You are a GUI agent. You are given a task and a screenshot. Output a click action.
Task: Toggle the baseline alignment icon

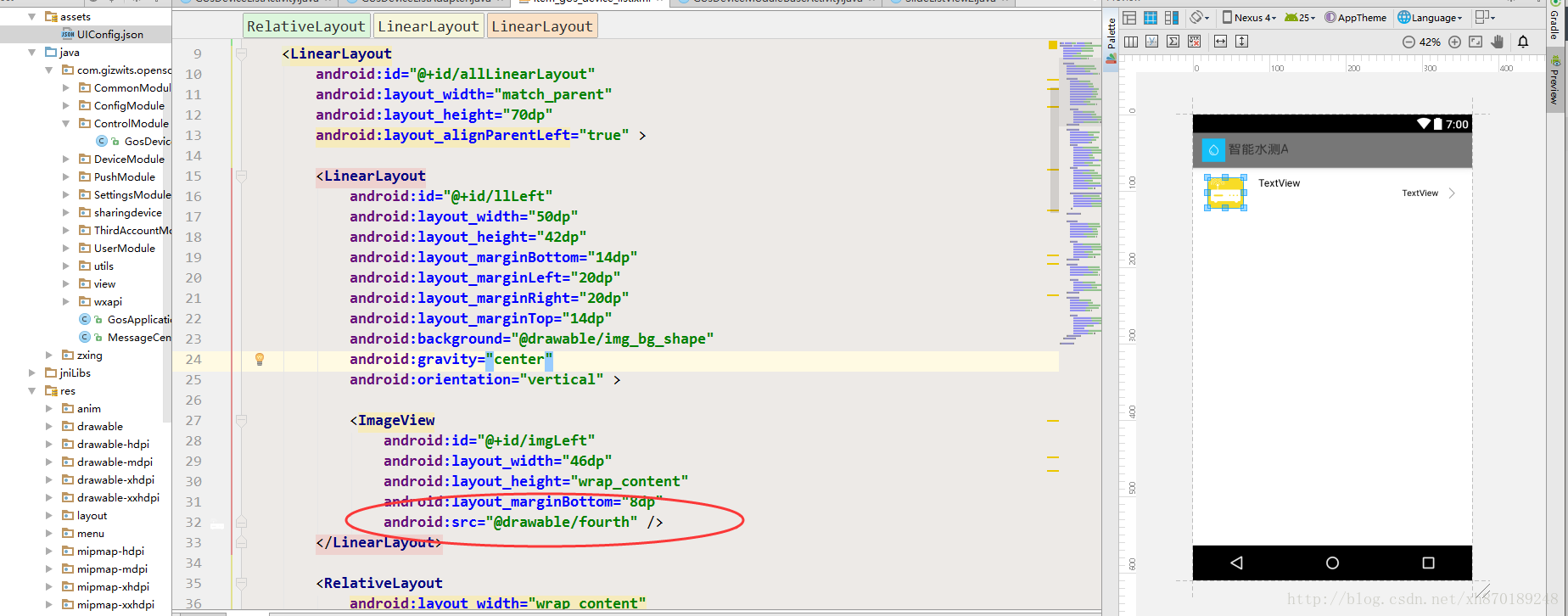pos(1151,42)
